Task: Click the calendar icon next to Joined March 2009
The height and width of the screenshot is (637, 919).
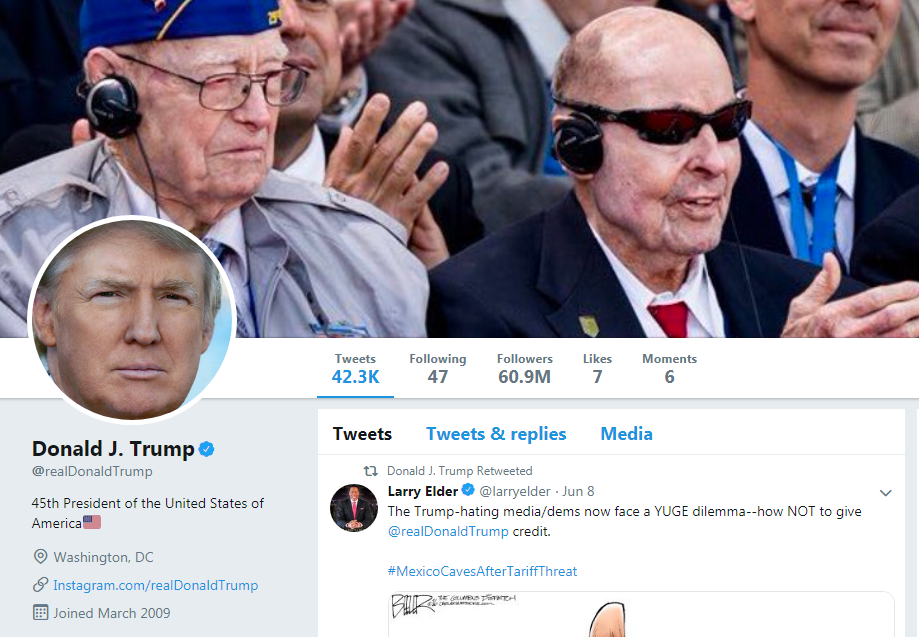Action: pyautogui.click(x=40, y=613)
